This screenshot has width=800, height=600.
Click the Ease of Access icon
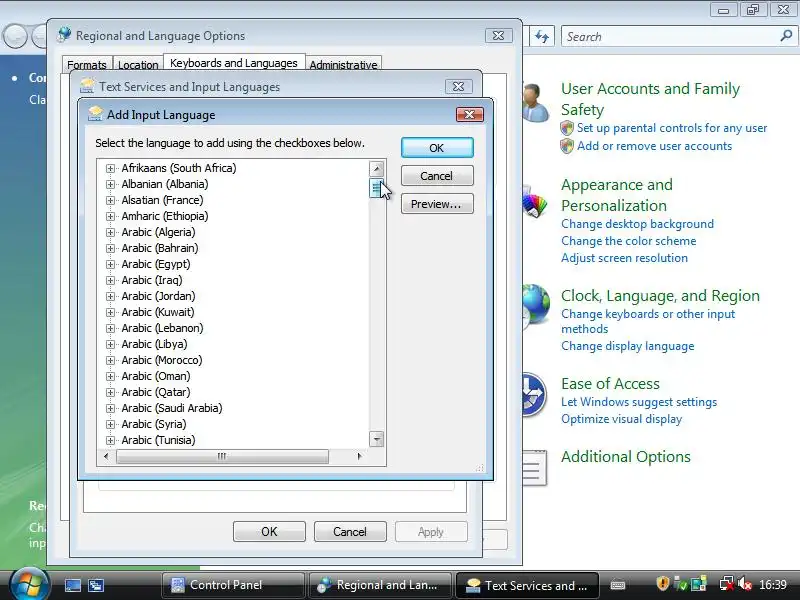point(535,394)
